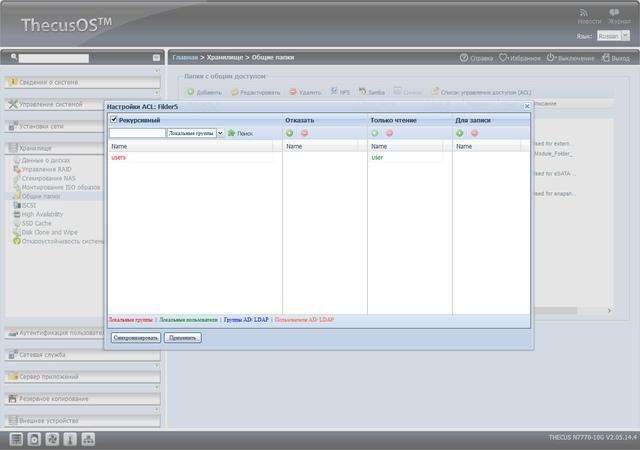This screenshot has width=640, height=450.
Task: Click the Применить button
Action: (x=182, y=338)
